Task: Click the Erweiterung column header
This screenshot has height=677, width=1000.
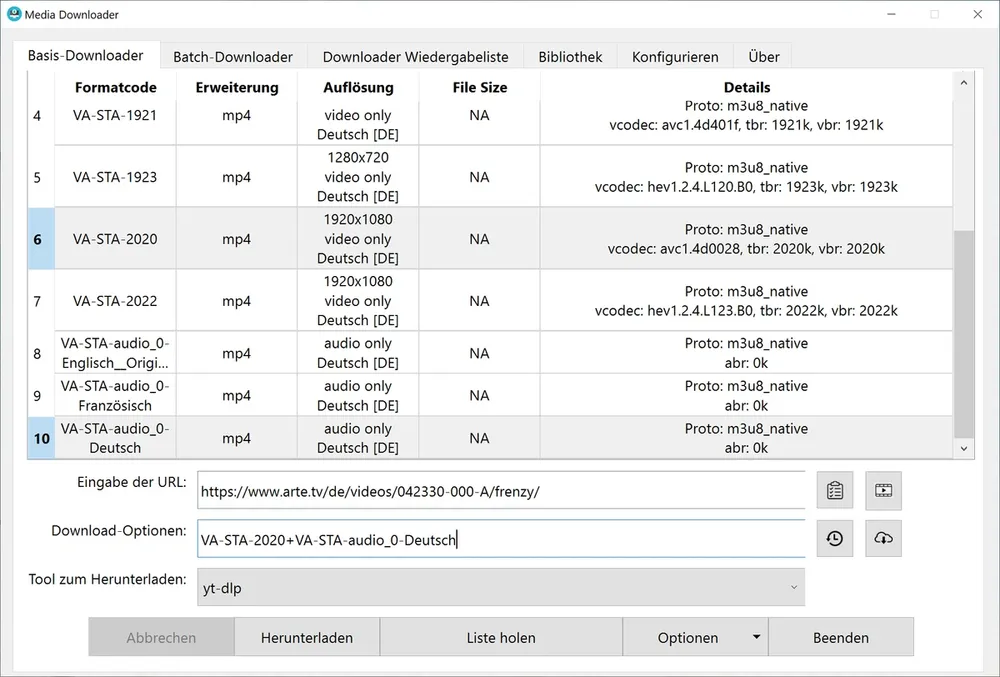Action: 237,87
